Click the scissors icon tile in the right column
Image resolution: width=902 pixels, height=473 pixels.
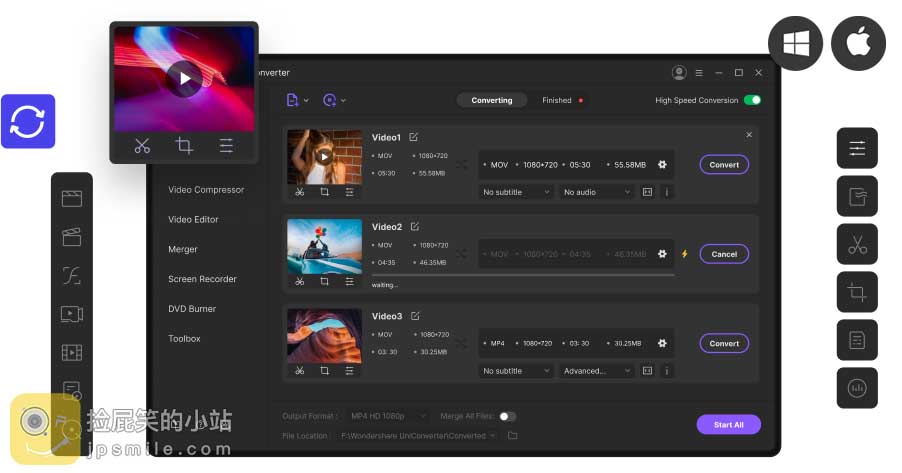(x=857, y=245)
